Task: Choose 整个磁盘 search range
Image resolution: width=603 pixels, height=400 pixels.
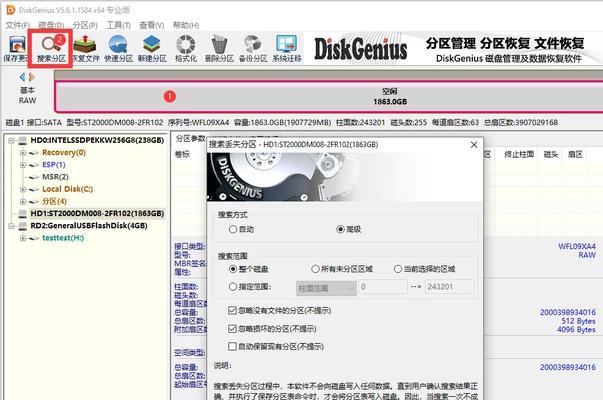Action: (x=233, y=269)
